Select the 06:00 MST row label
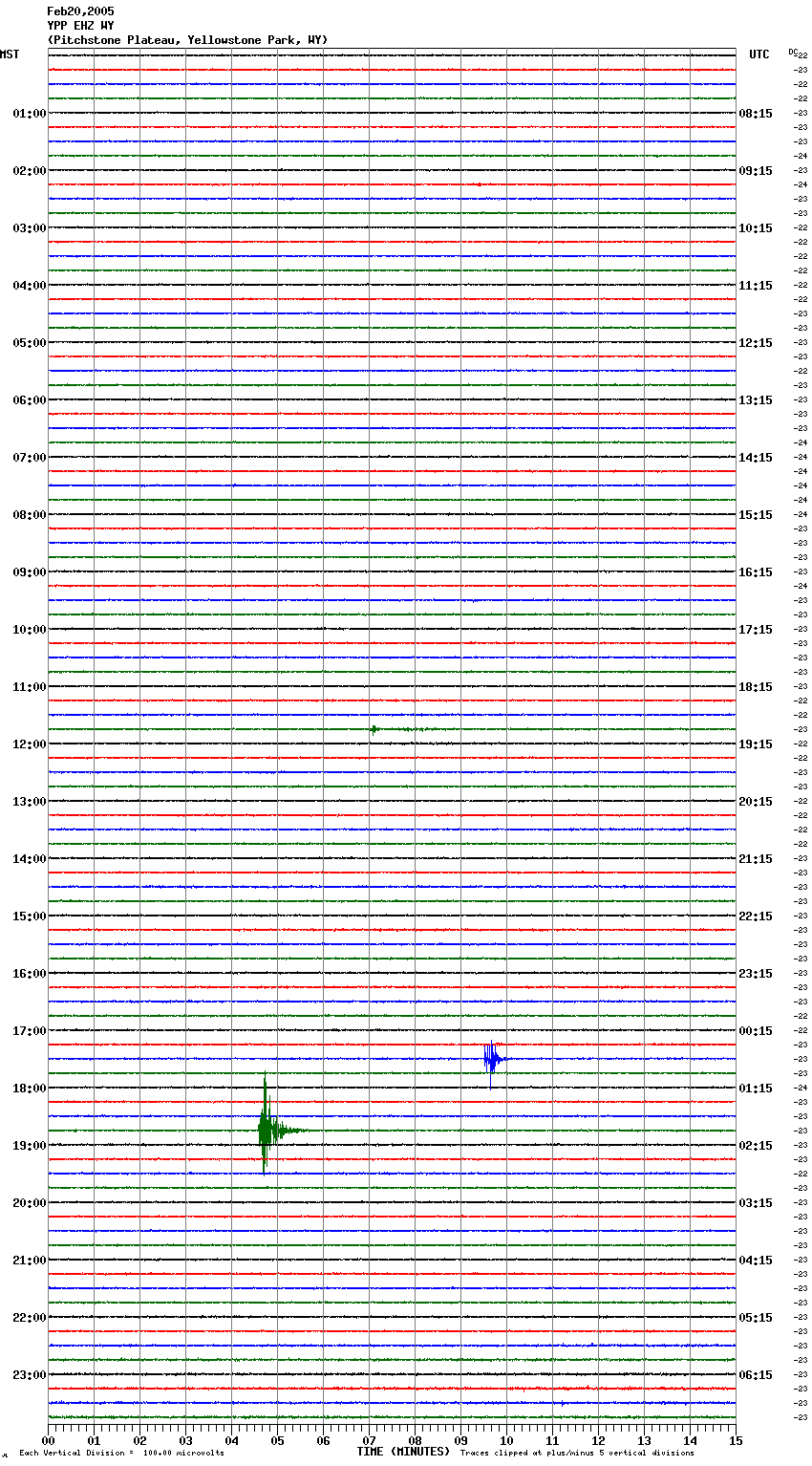Viewport: 812px width, 1466px height. coord(29,399)
